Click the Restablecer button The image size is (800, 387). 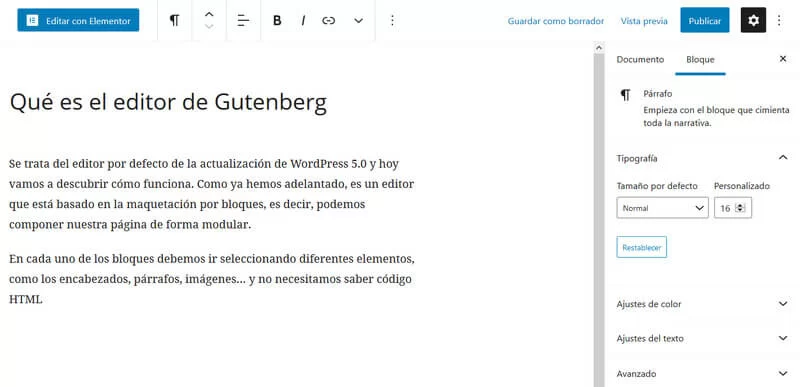(641, 247)
